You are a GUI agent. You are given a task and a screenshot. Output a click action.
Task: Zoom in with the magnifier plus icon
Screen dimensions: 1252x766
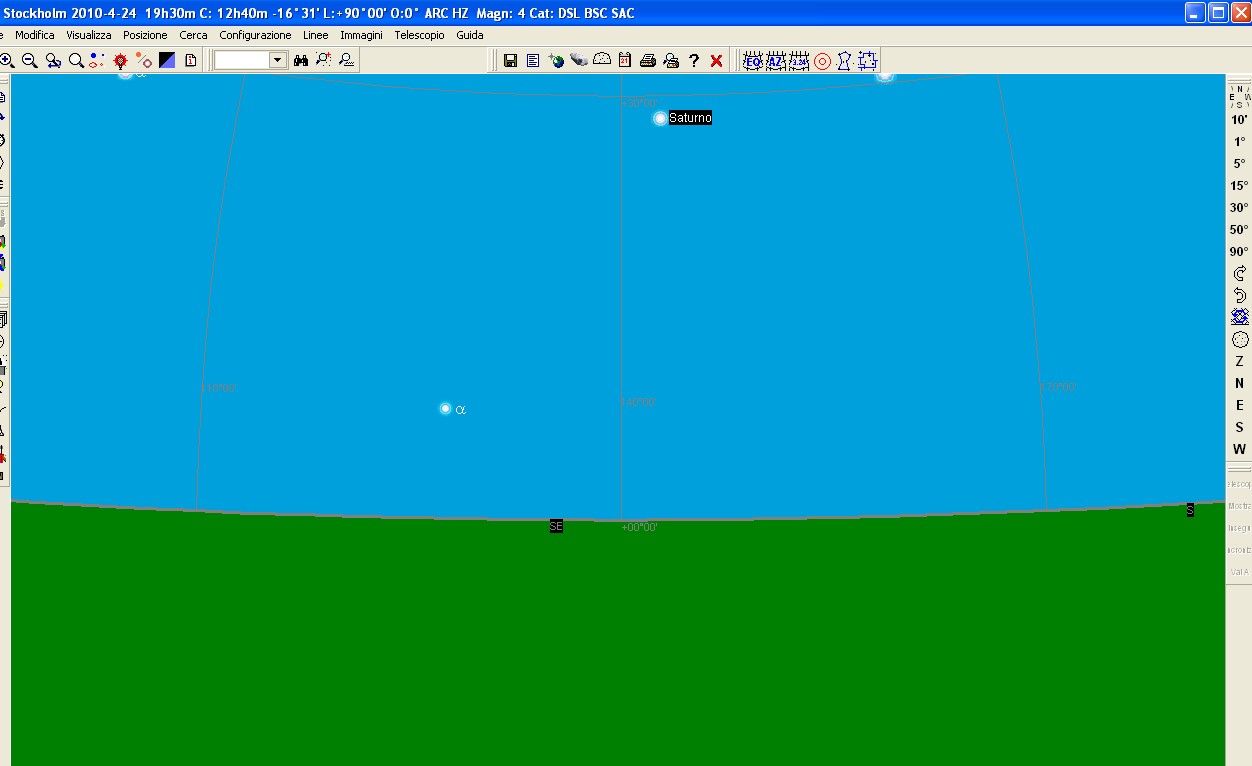[6, 61]
